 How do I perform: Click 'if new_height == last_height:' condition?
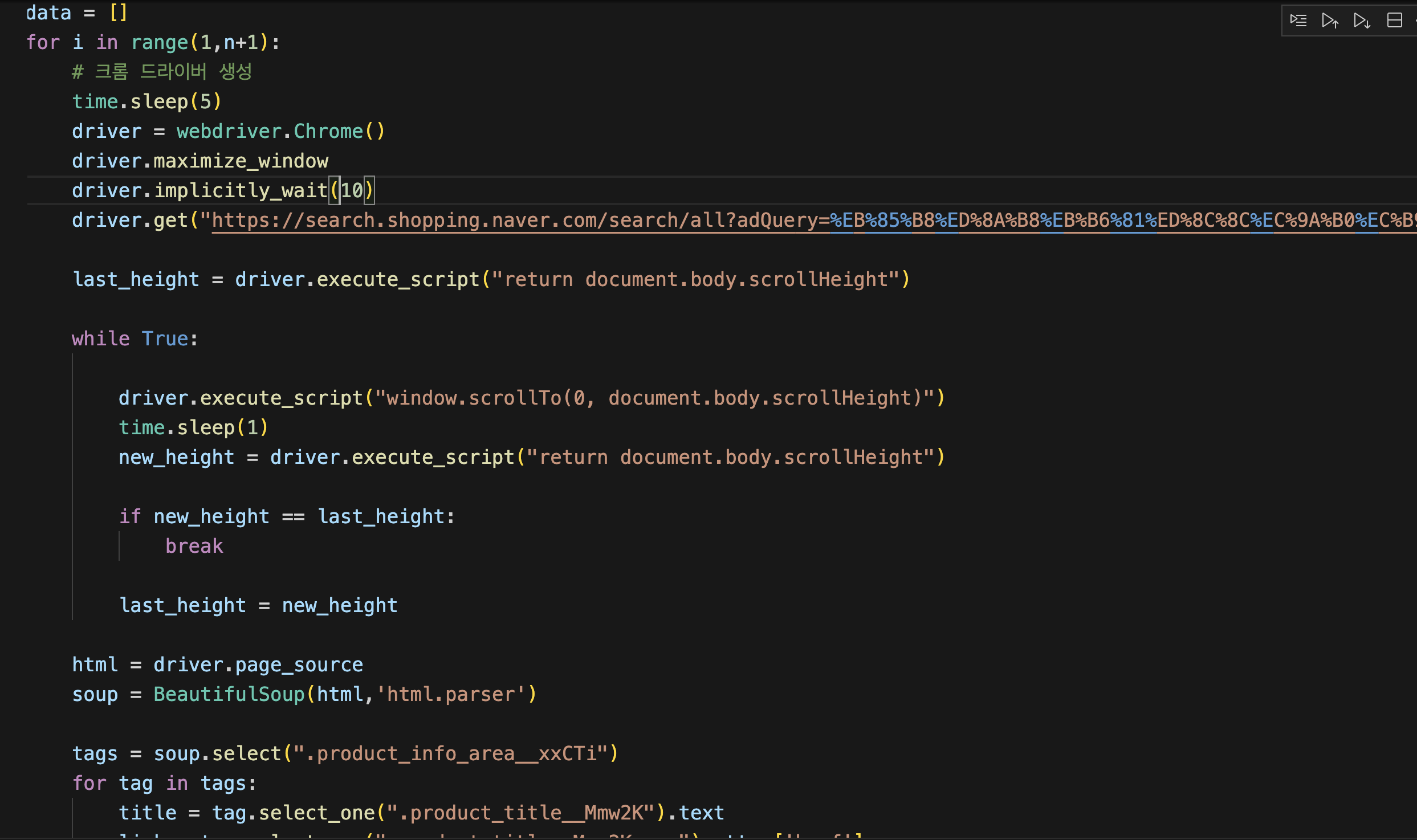(x=287, y=517)
